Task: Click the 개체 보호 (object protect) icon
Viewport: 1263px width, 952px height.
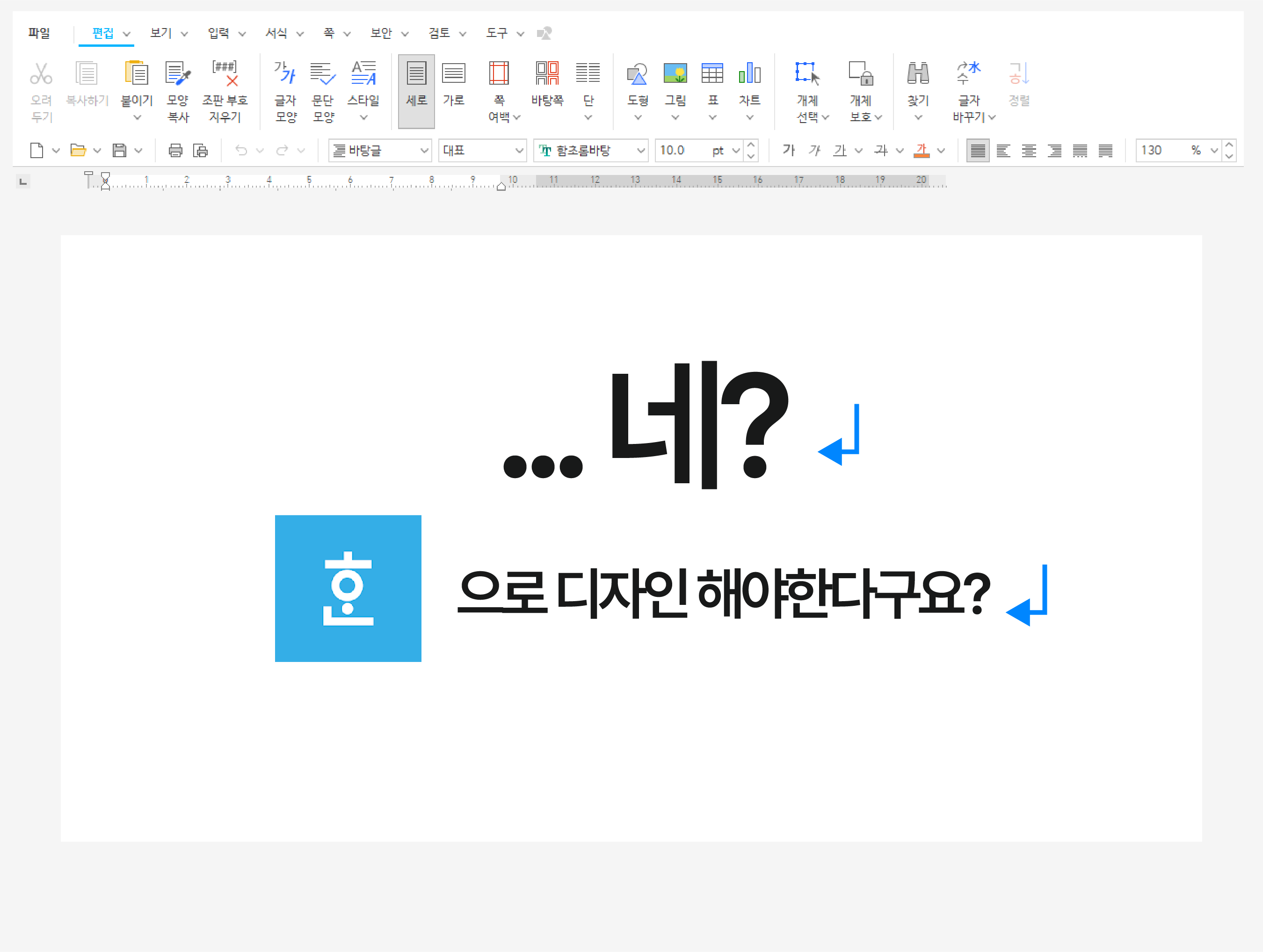Action: [x=860, y=73]
